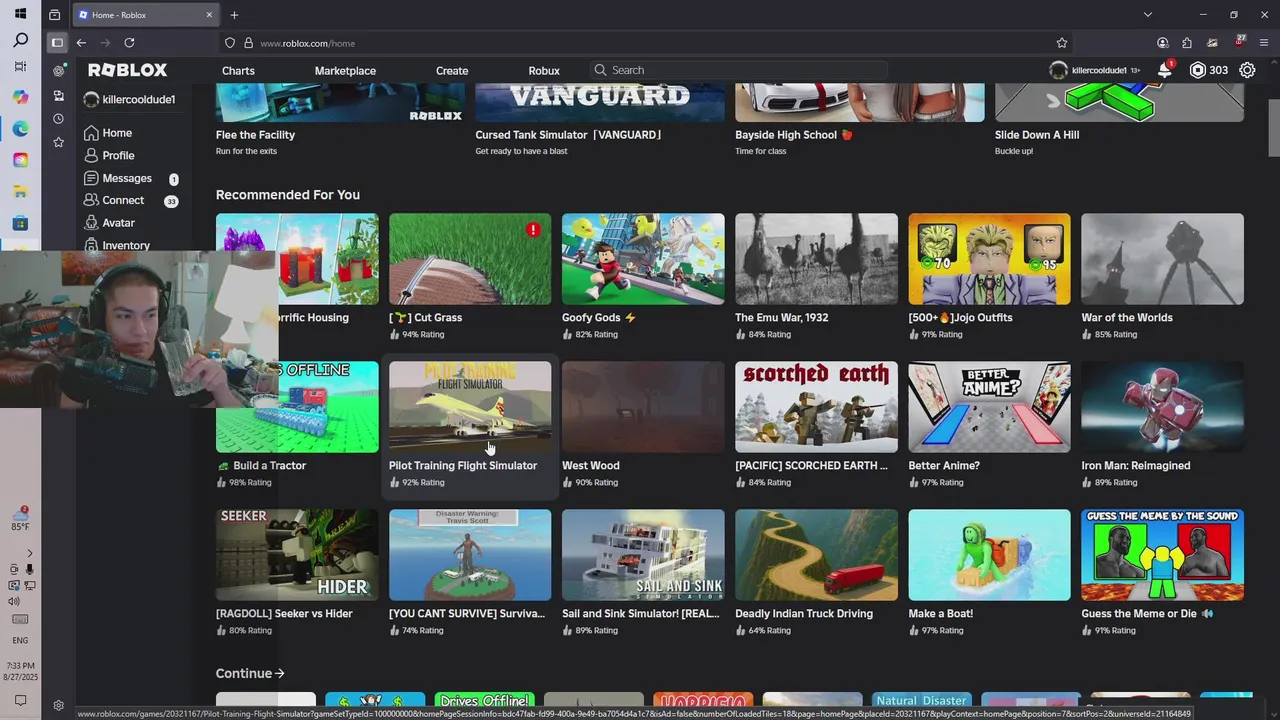Open the Roblox settings gear
1280x720 pixels.
(1247, 70)
